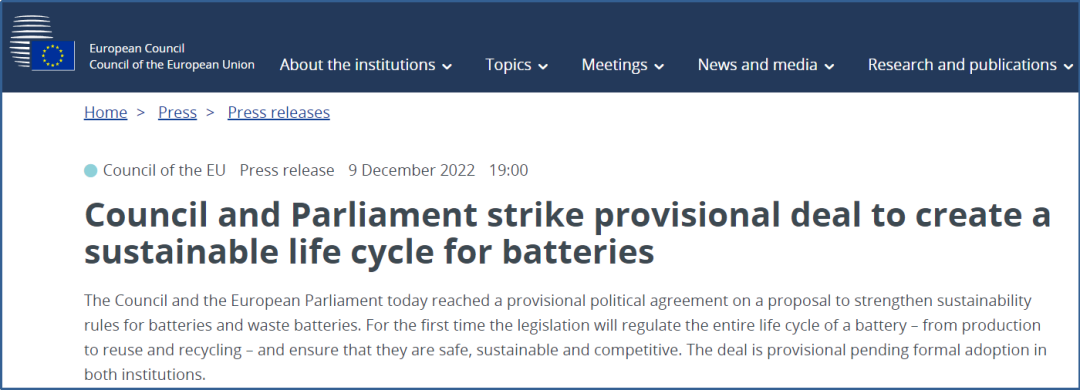
Task: Click the 9 December 2022 date
Action: [412, 170]
